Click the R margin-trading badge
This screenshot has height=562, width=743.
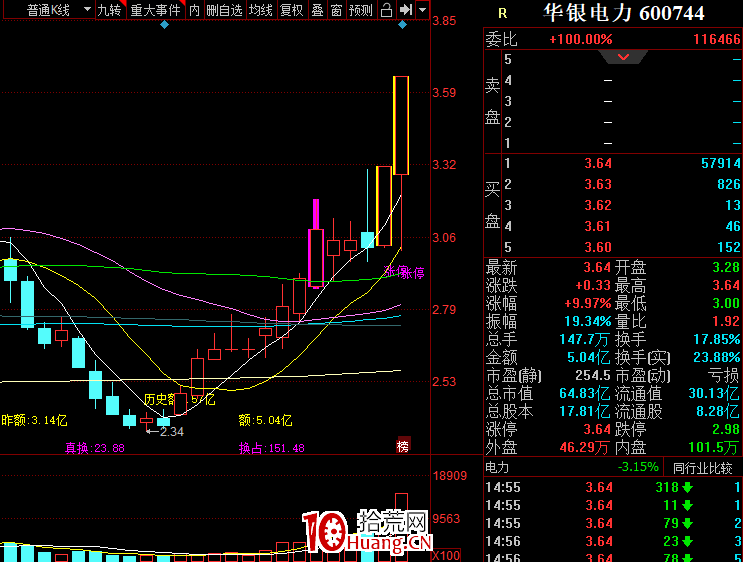[503, 13]
